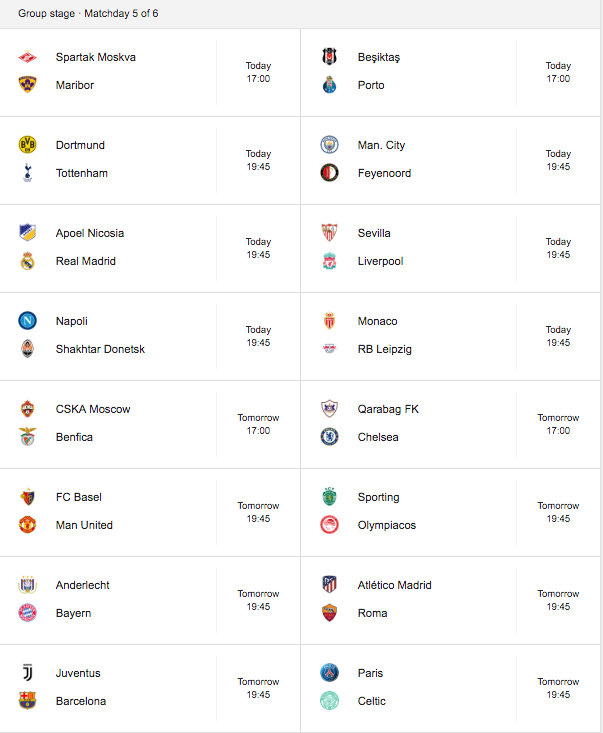Click the Feyenoord logo icon

click(330, 173)
